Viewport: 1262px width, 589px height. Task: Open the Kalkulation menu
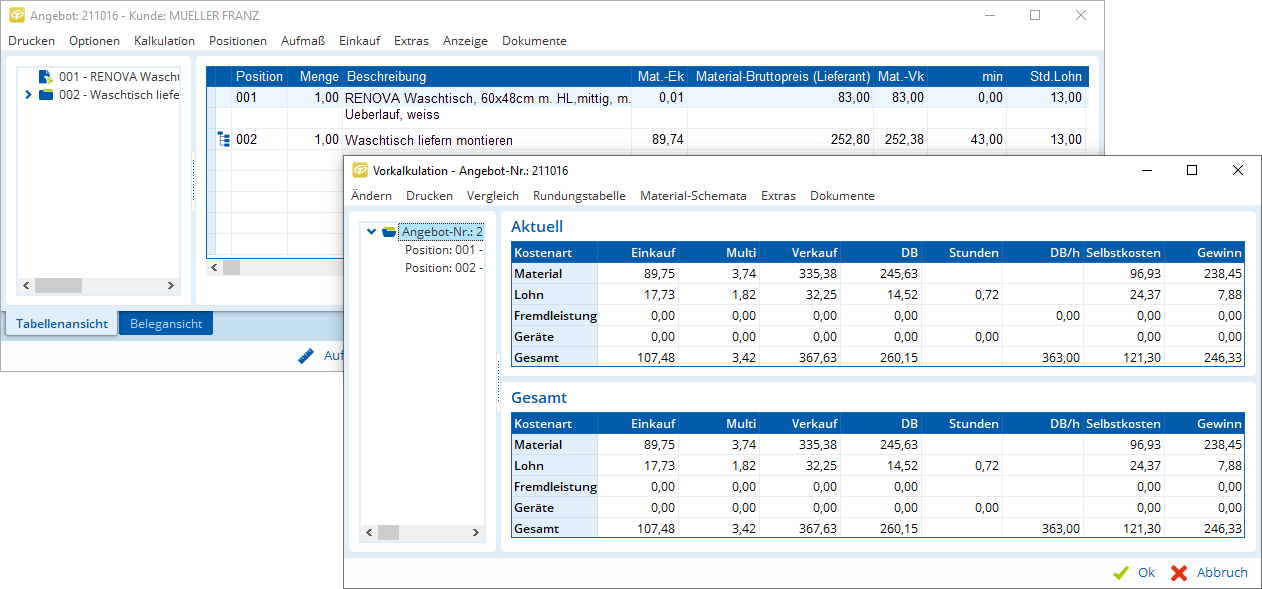(164, 41)
